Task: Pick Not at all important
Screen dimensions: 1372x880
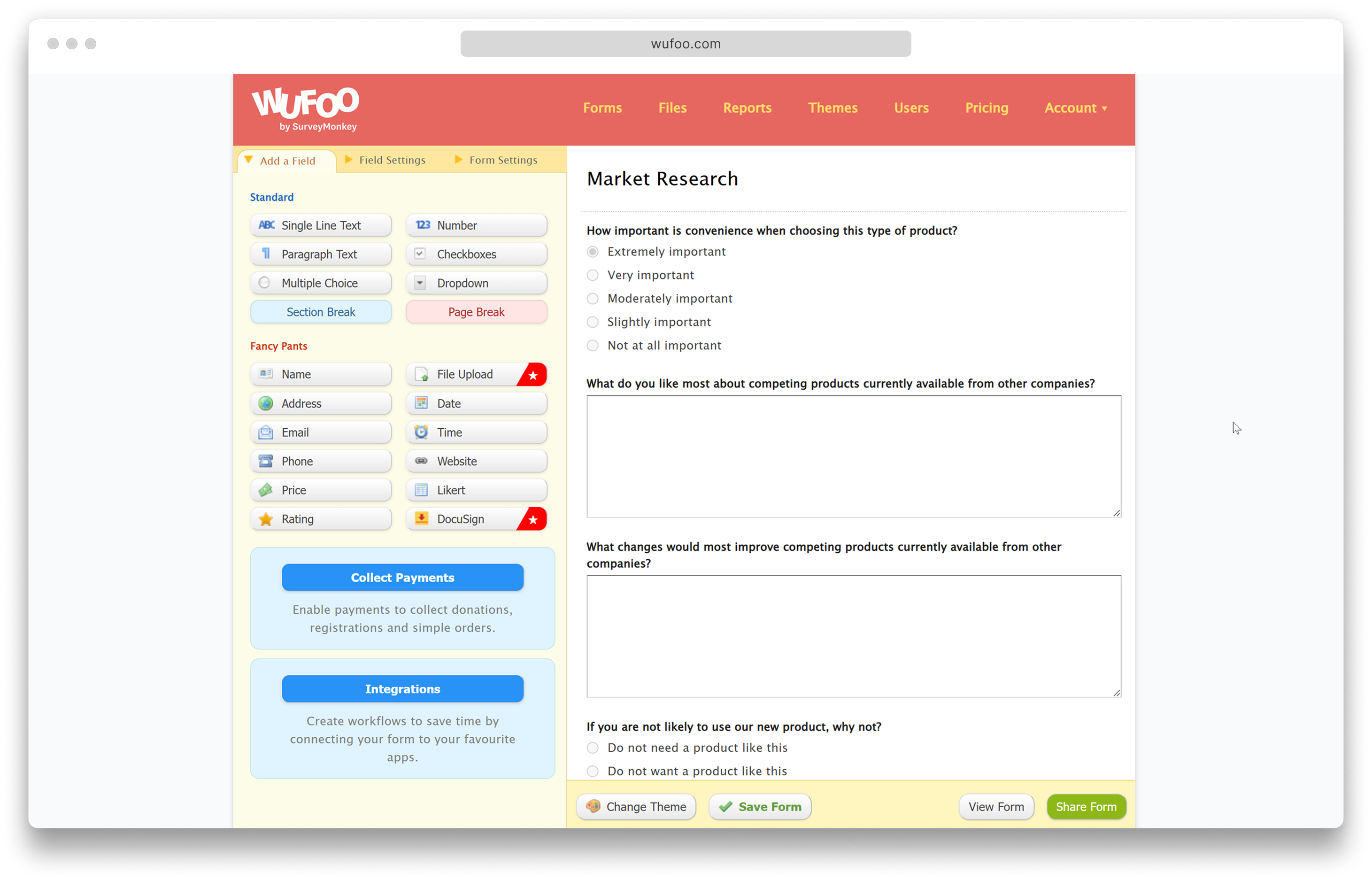Action: 593,346
